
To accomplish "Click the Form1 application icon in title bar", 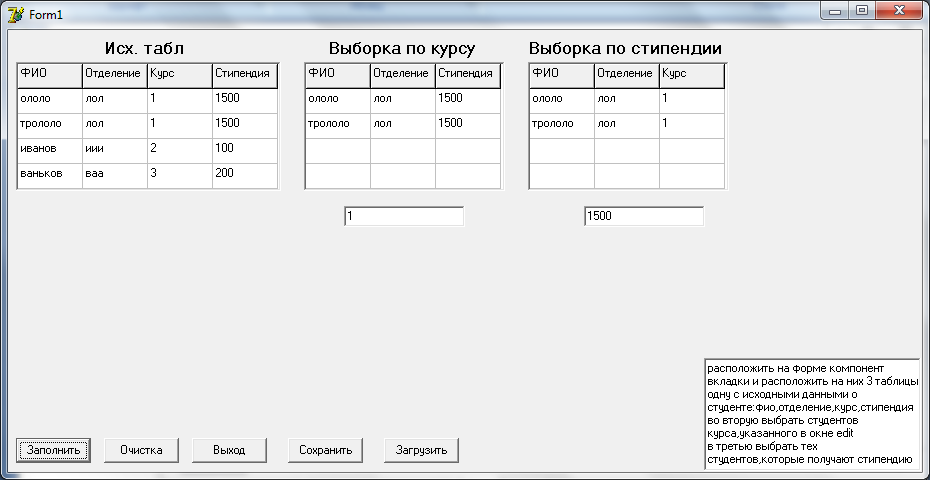I will pos(15,14).
